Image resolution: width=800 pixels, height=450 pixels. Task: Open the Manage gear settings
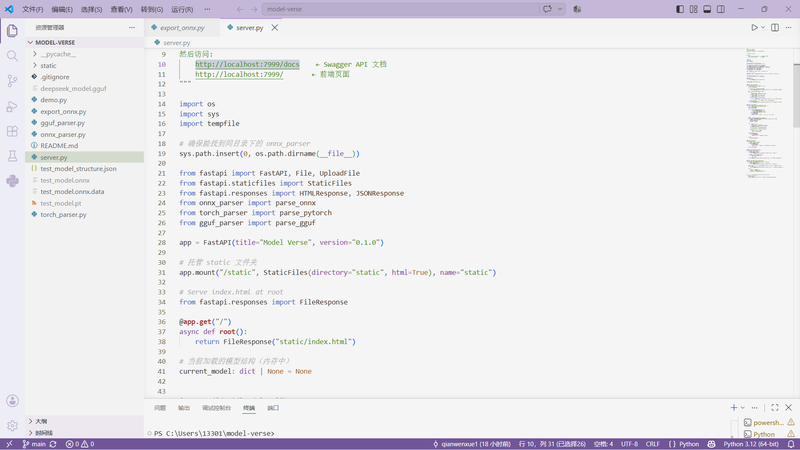12,425
